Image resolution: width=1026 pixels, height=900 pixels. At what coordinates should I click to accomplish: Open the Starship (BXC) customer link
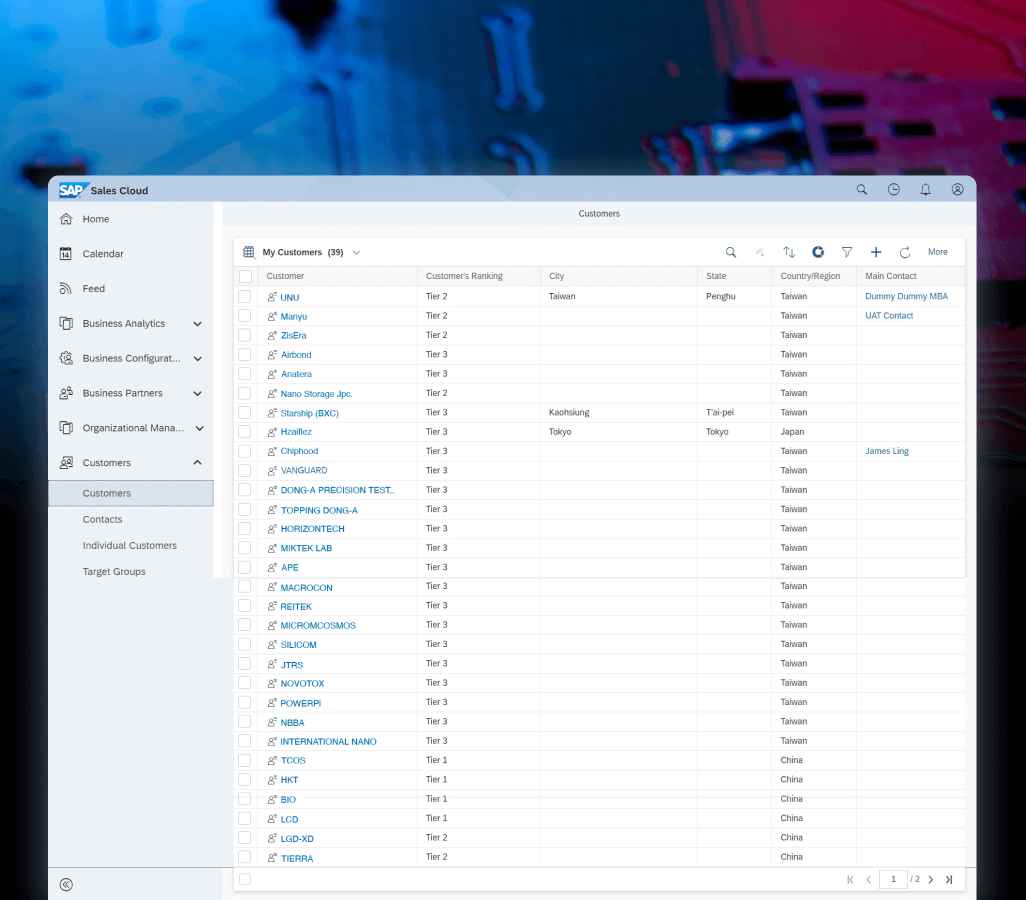(x=310, y=413)
